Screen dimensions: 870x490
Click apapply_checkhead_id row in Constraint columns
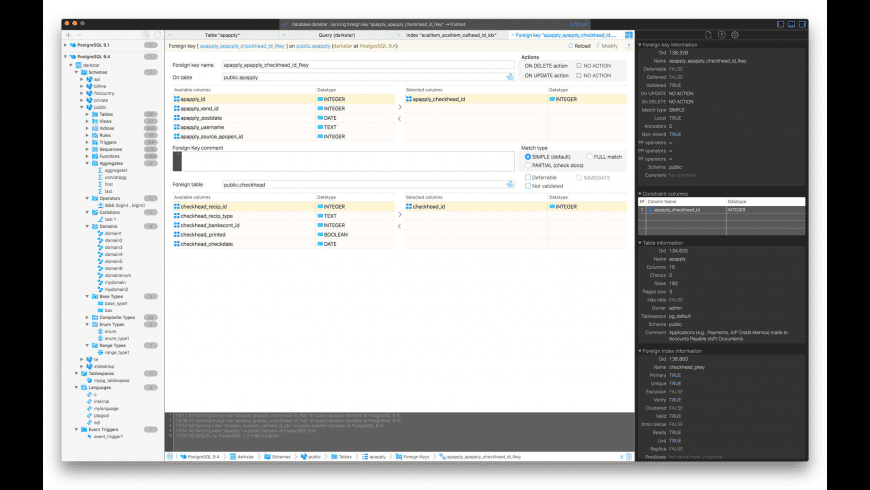tap(721, 210)
